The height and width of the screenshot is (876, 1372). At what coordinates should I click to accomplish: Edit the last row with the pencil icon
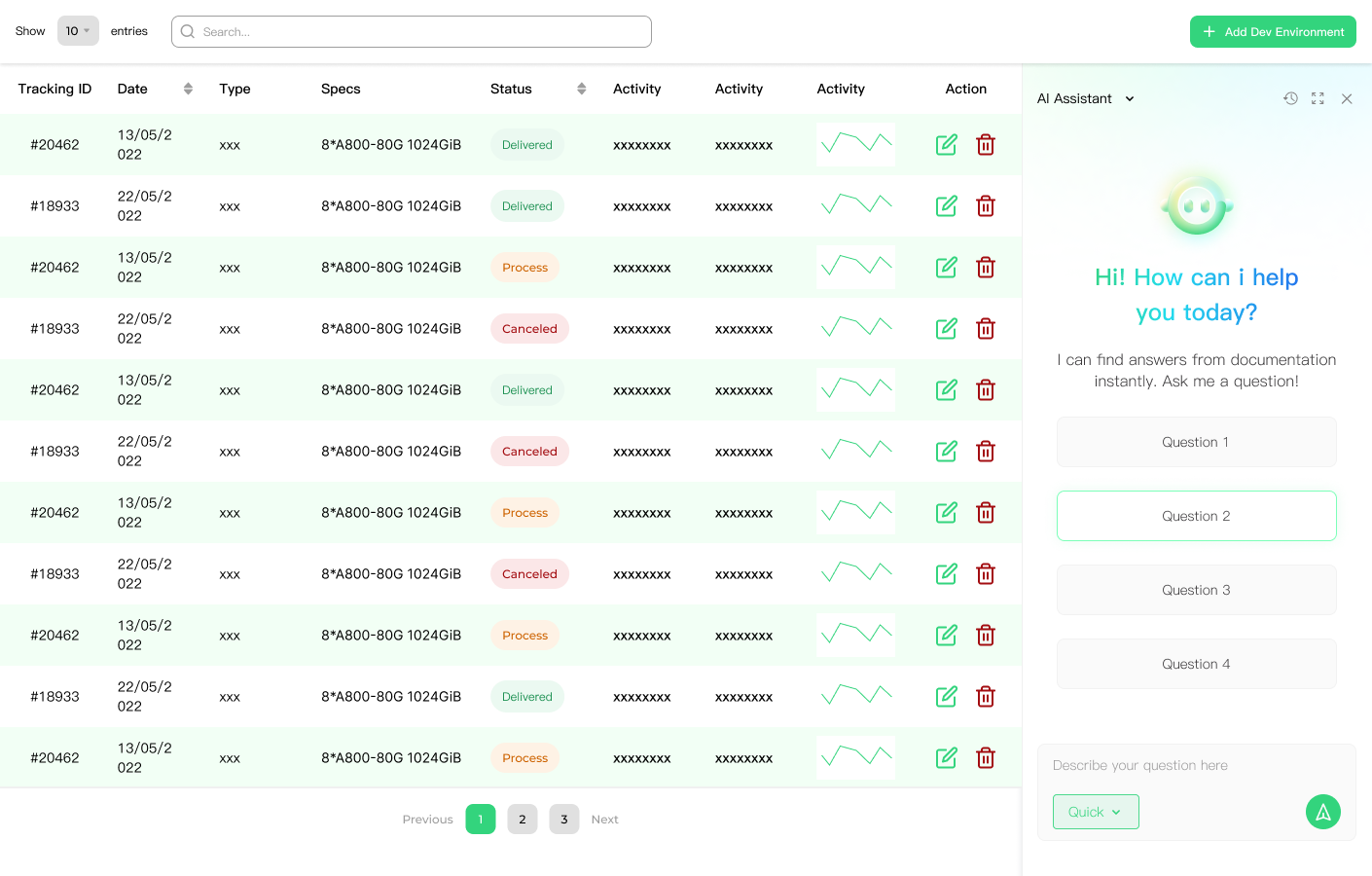pyautogui.click(x=946, y=758)
